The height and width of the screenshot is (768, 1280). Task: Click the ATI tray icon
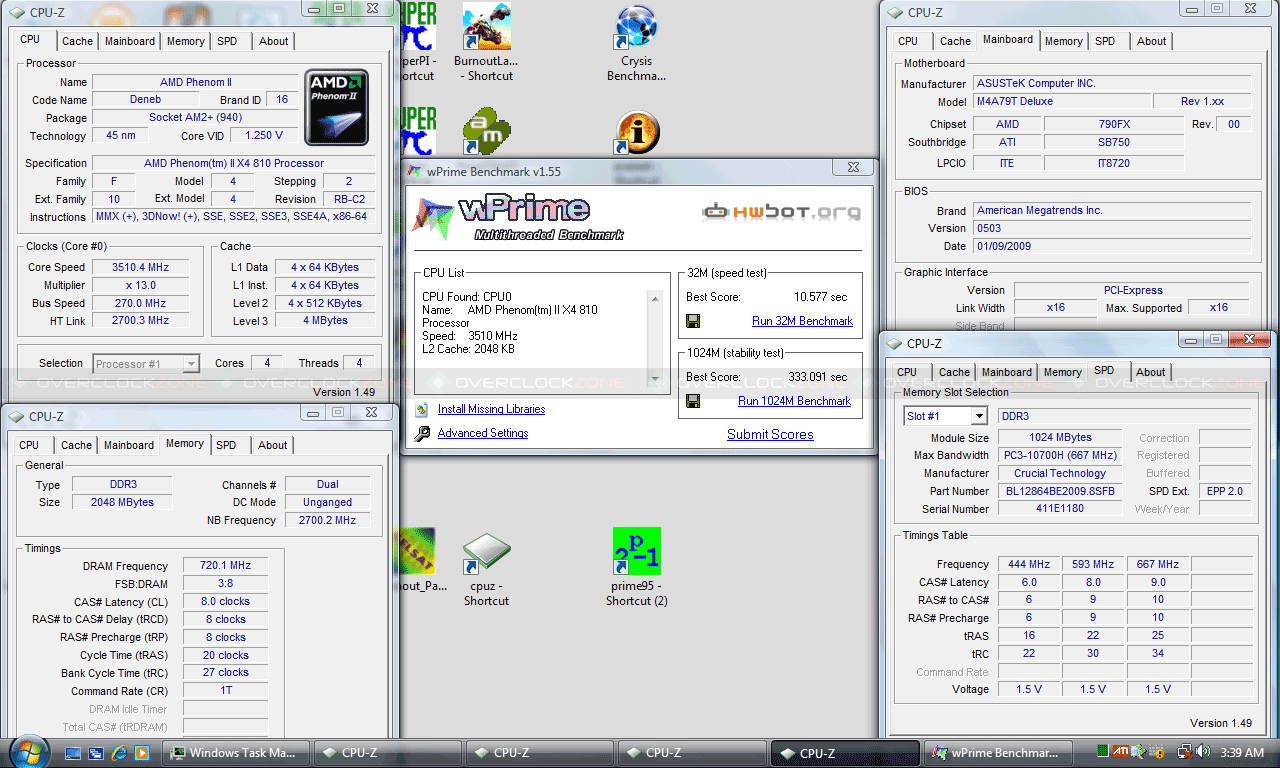coord(1123,752)
